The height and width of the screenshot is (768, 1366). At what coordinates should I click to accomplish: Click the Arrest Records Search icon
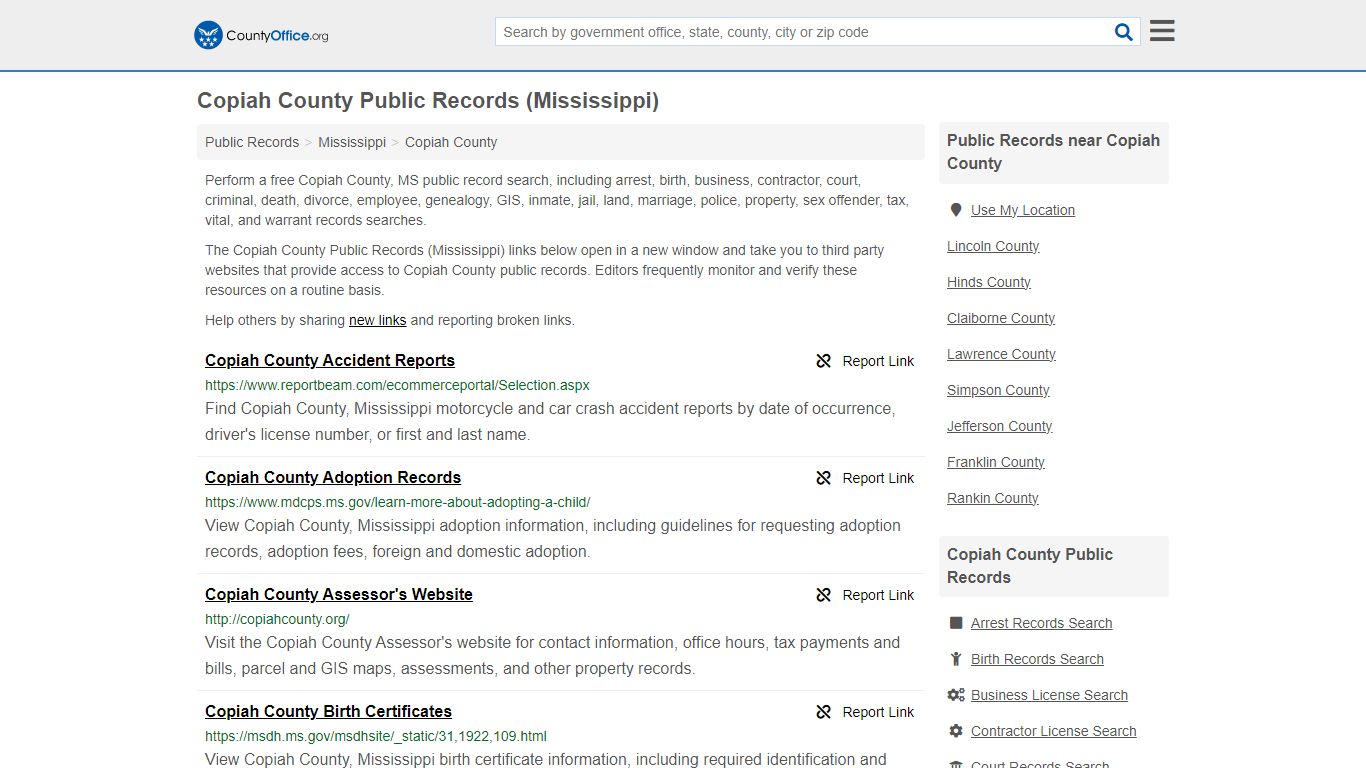click(956, 623)
